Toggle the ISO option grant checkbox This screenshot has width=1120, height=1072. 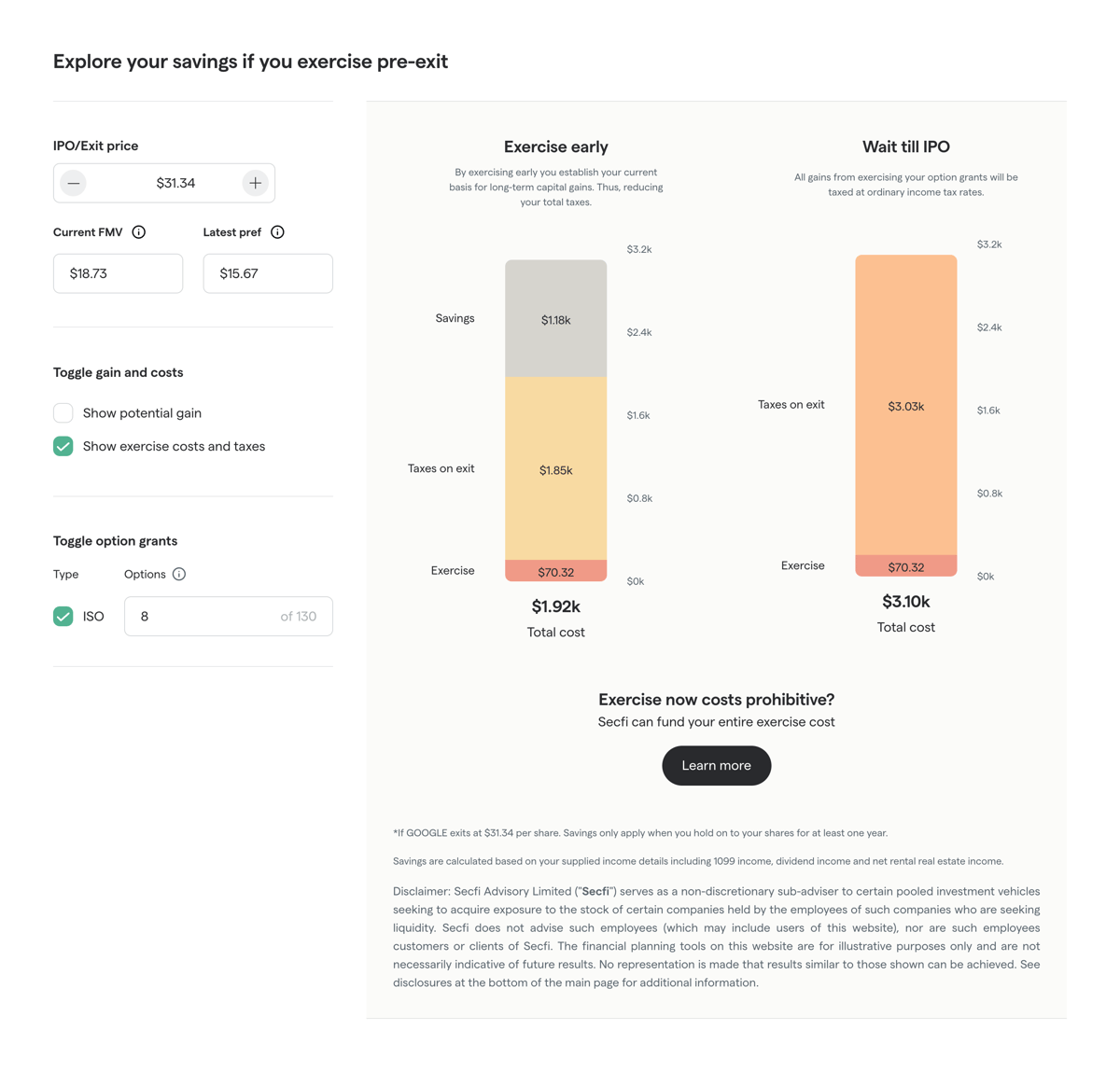coord(63,616)
